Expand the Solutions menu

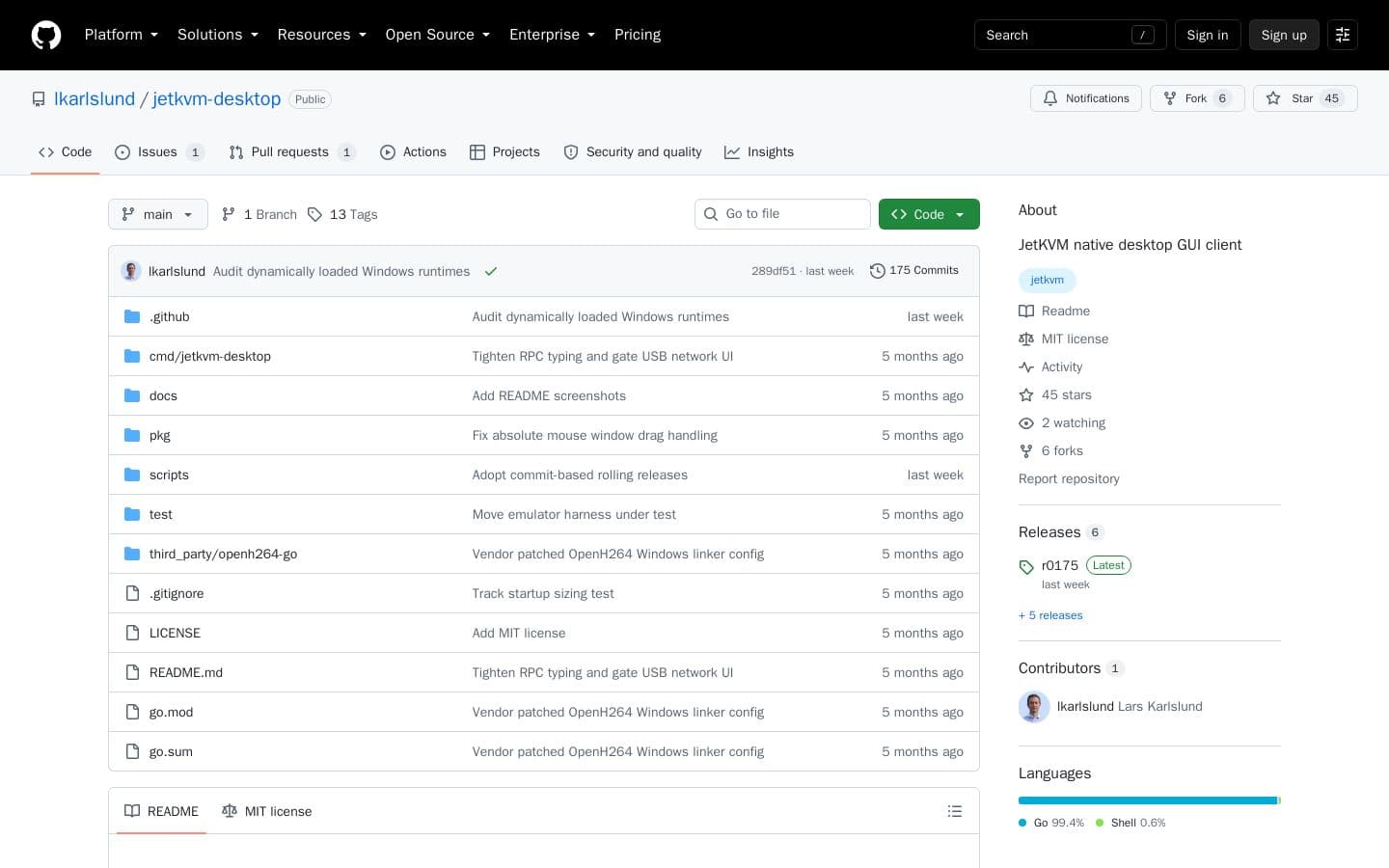pyautogui.click(x=218, y=35)
